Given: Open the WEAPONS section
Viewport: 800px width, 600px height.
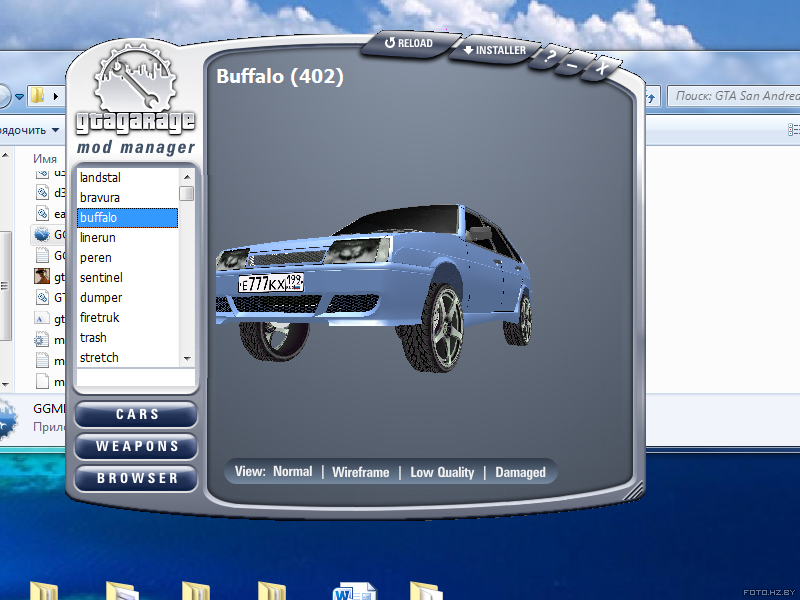Looking at the screenshot, I should point(136,446).
